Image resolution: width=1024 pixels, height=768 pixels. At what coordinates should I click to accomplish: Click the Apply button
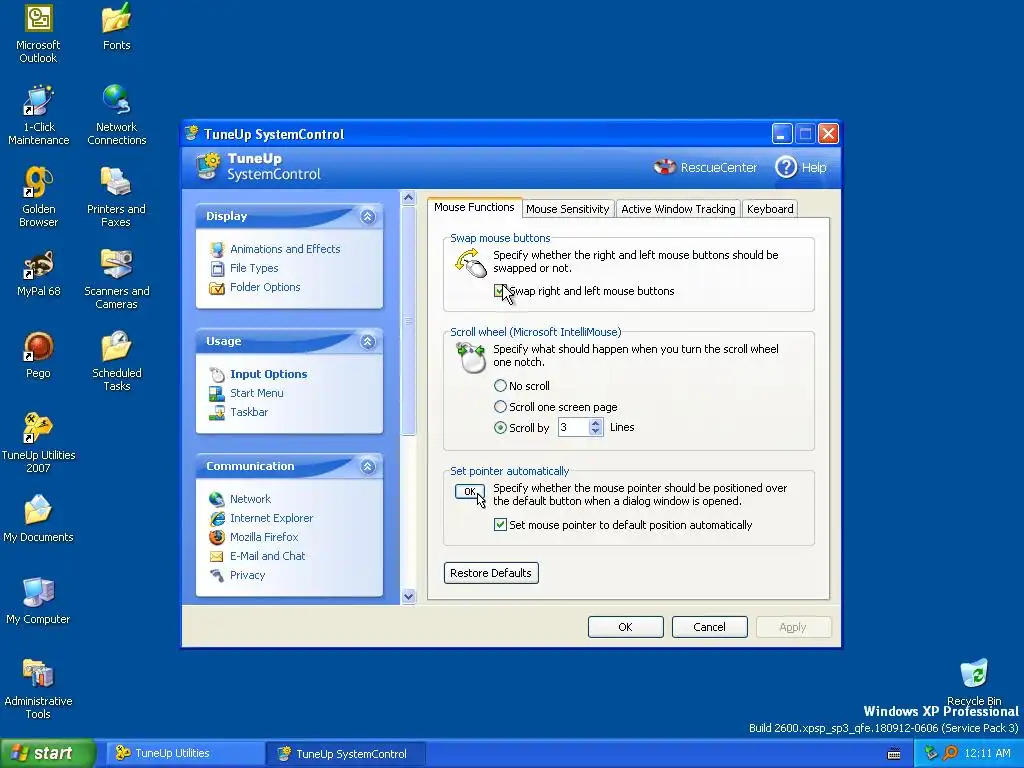[x=793, y=627]
